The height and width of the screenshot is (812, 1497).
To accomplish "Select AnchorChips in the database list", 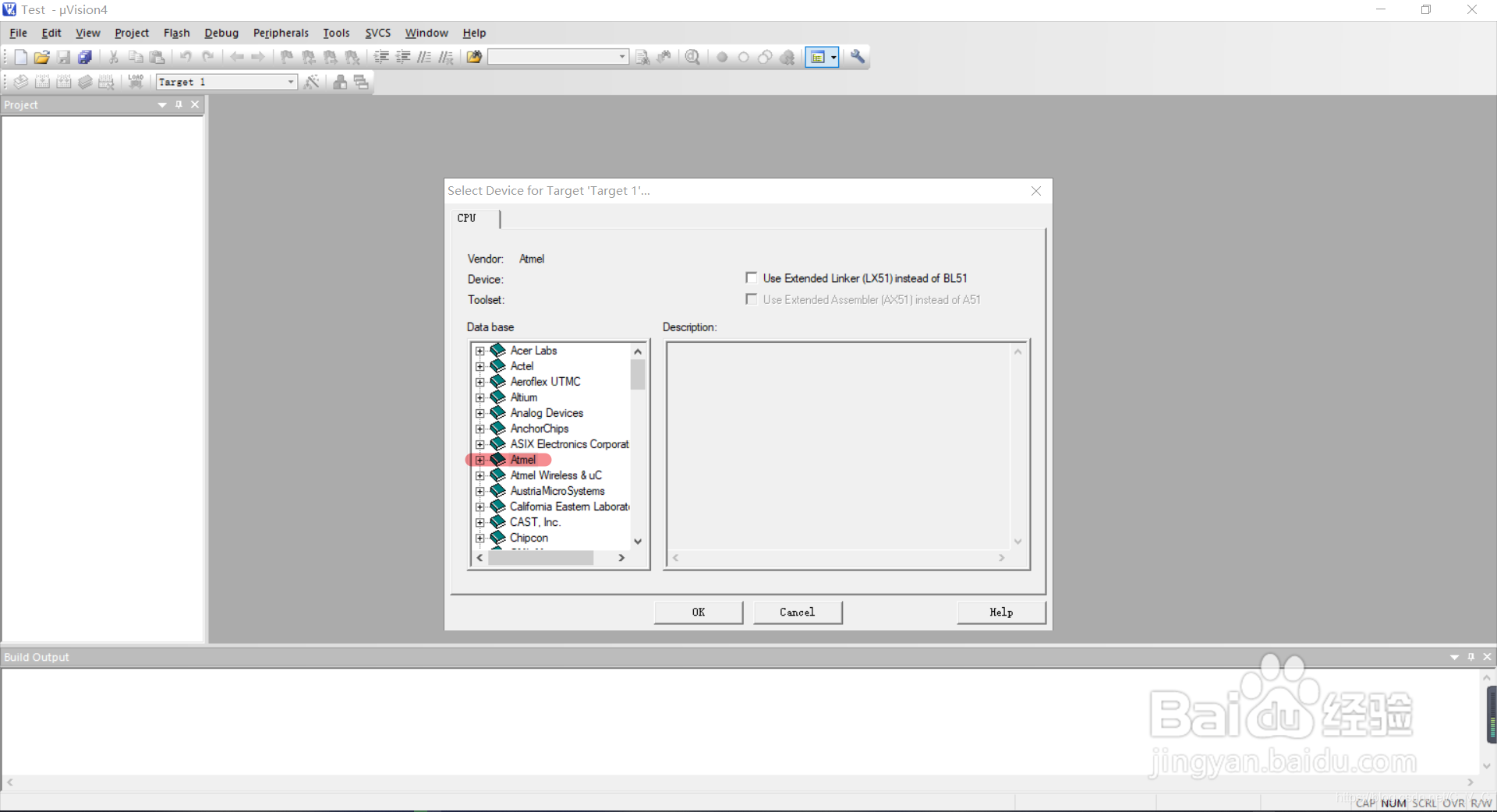I will click(x=540, y=429).
